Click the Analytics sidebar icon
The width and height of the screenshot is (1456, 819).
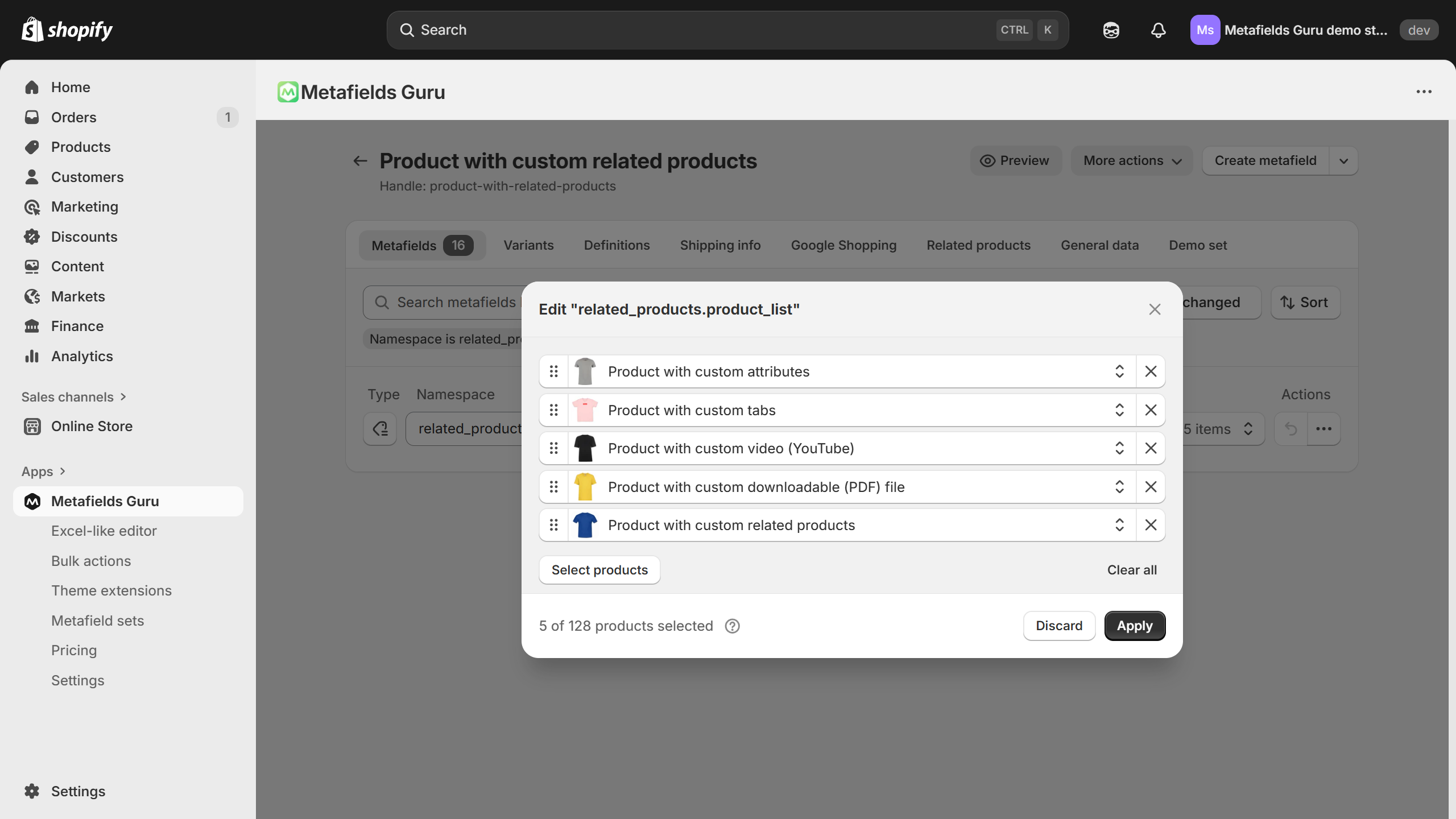32,356
